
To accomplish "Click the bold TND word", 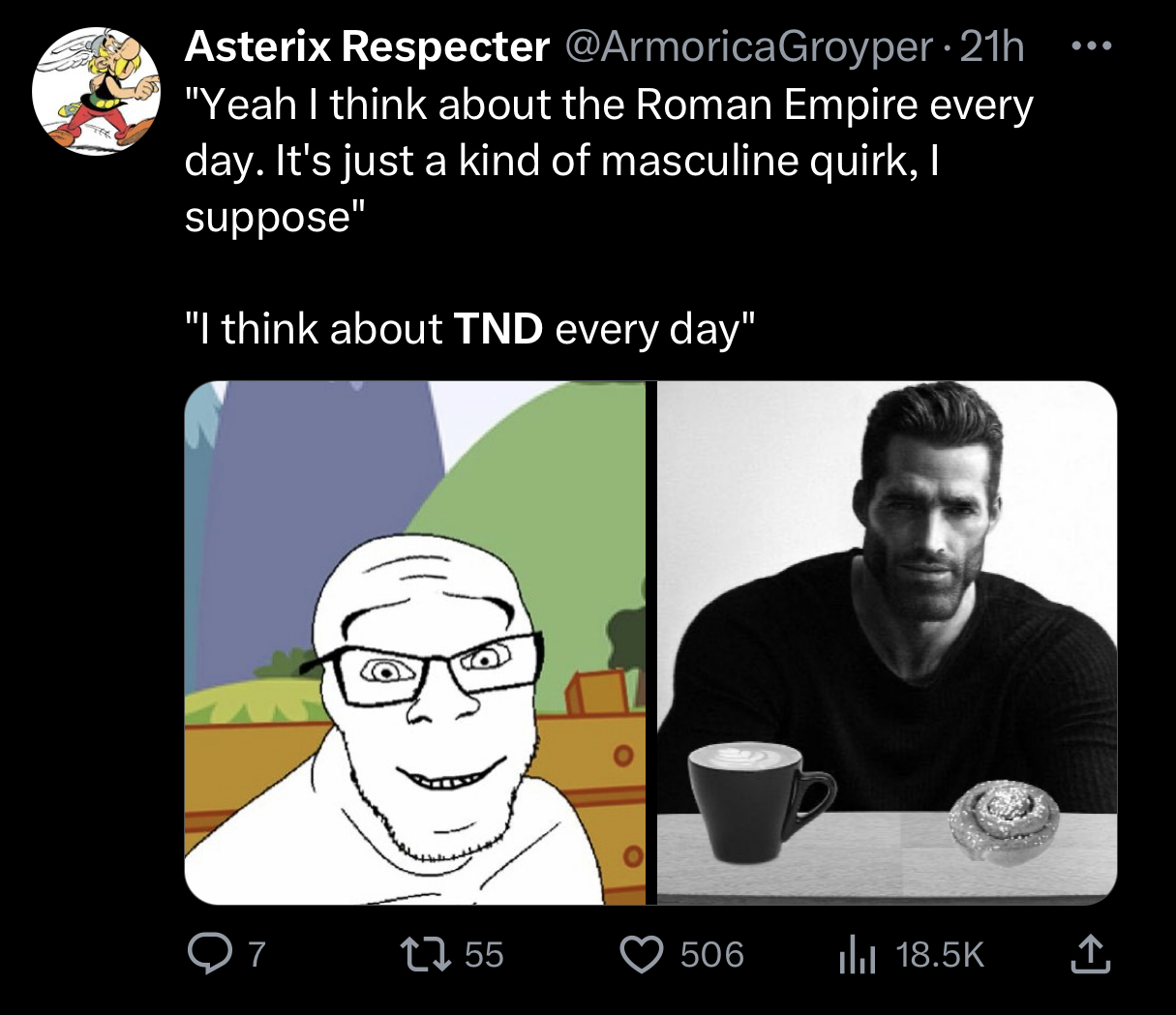I will [x=498, y=329].
